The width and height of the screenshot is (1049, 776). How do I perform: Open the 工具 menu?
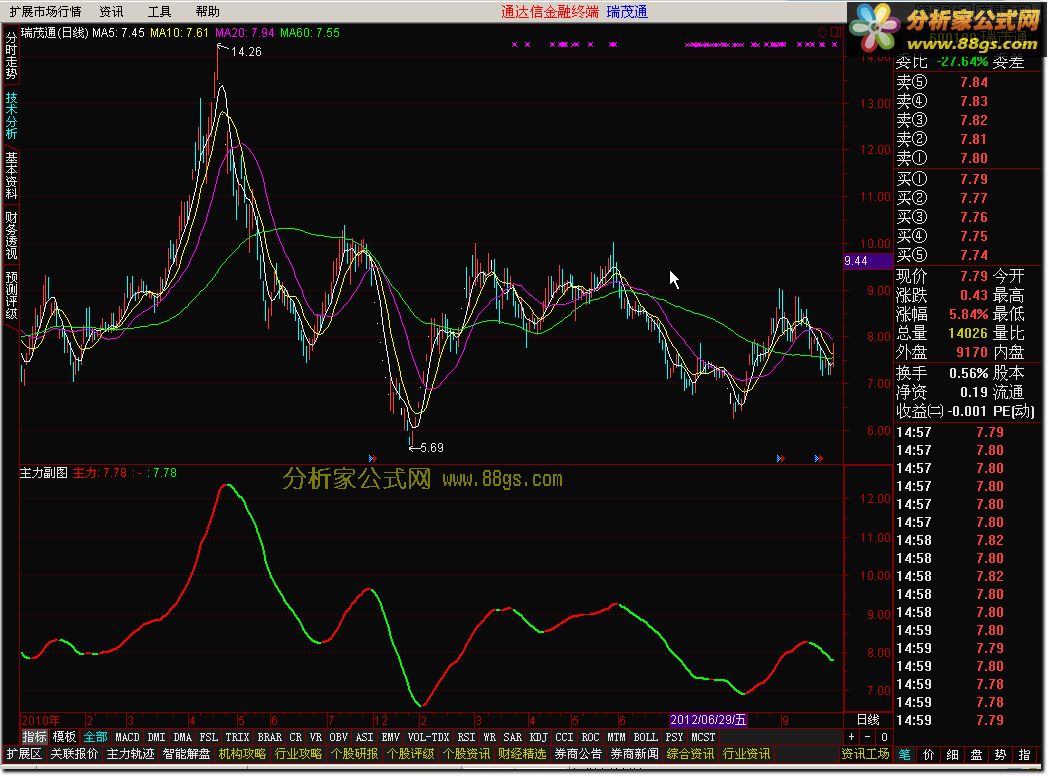[x=159, y=11]
